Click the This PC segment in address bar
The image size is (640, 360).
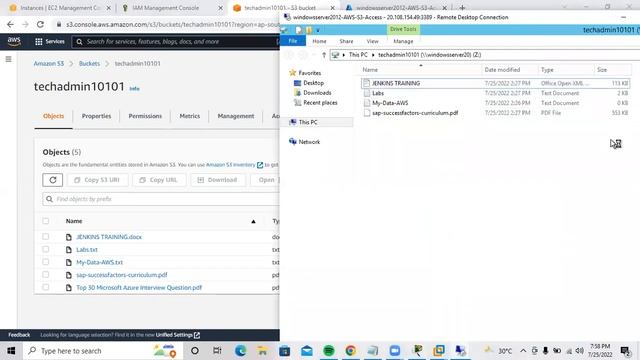click(358, 55)
